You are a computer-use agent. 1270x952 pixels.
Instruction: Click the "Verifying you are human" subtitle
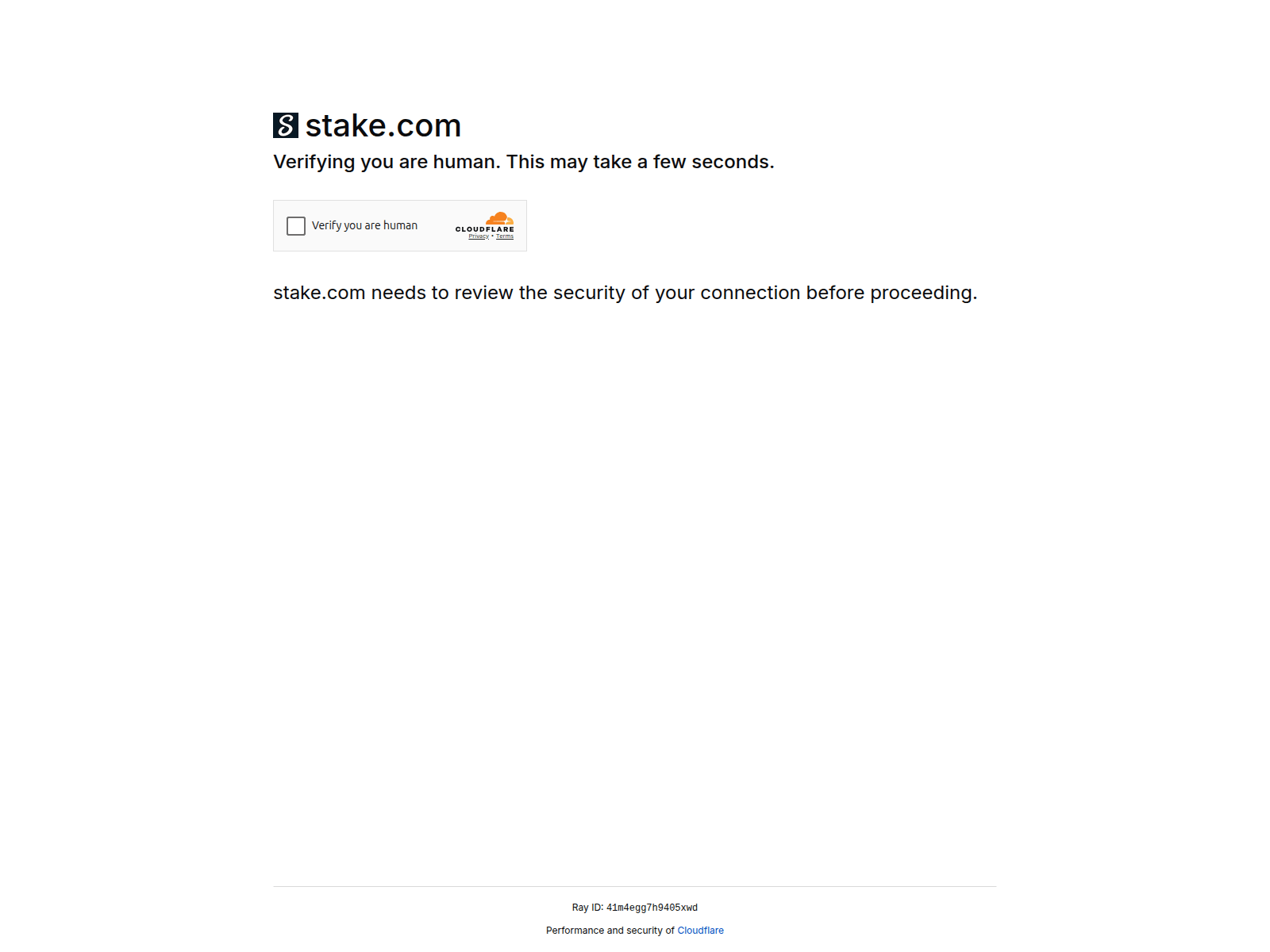(x=524, y=162)
